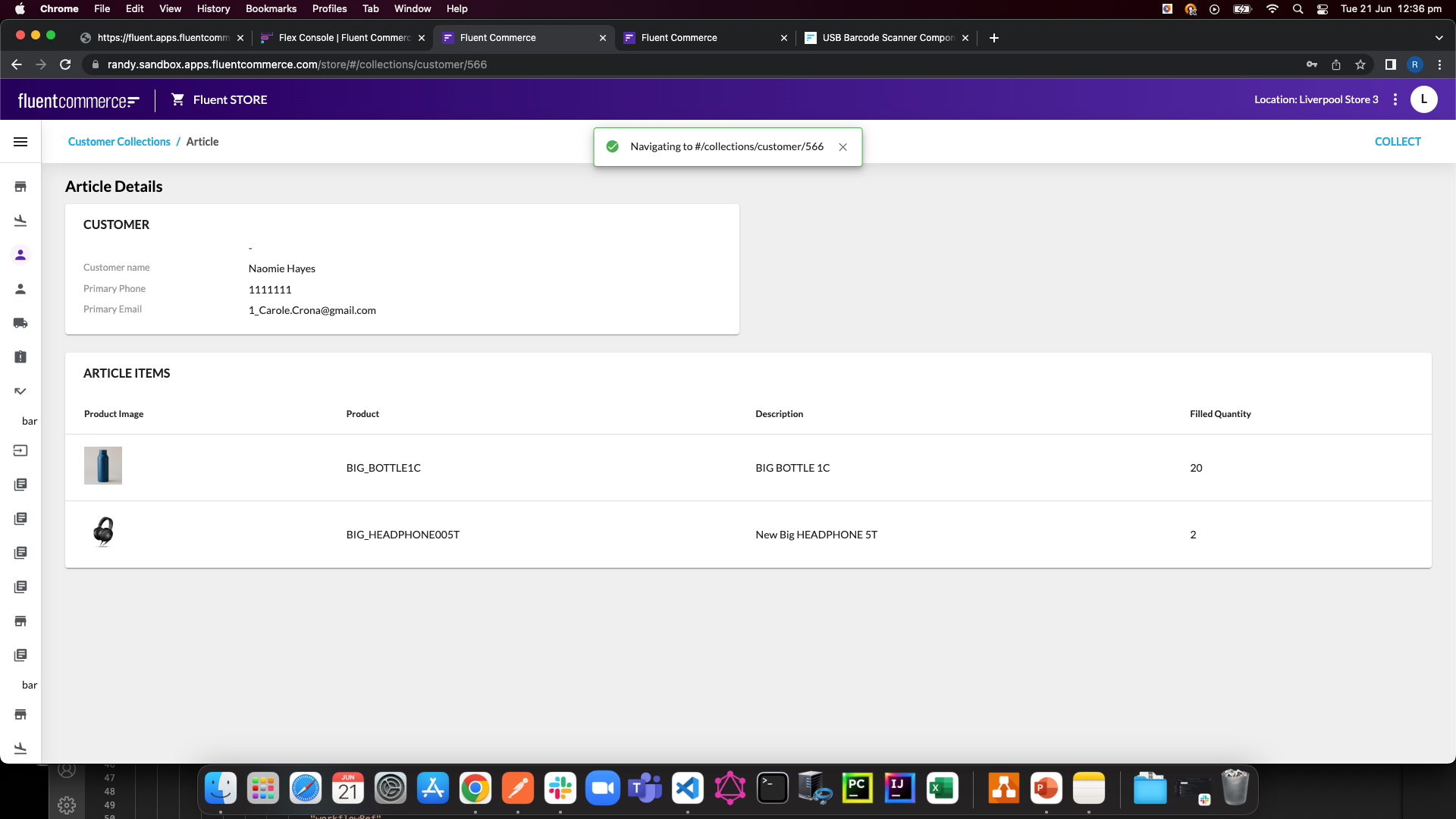This screenshot has height=819, width=1456.
Task: Click the Customer Collections breadcrumb link
Action: [x=119, y=141]
